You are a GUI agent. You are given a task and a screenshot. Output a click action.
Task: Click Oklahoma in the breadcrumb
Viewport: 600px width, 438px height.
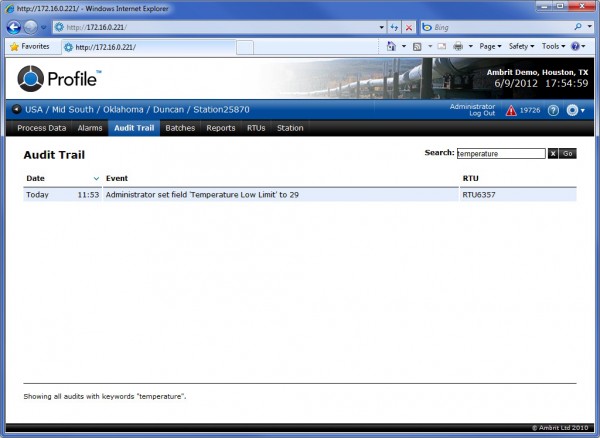coord(123,109)
